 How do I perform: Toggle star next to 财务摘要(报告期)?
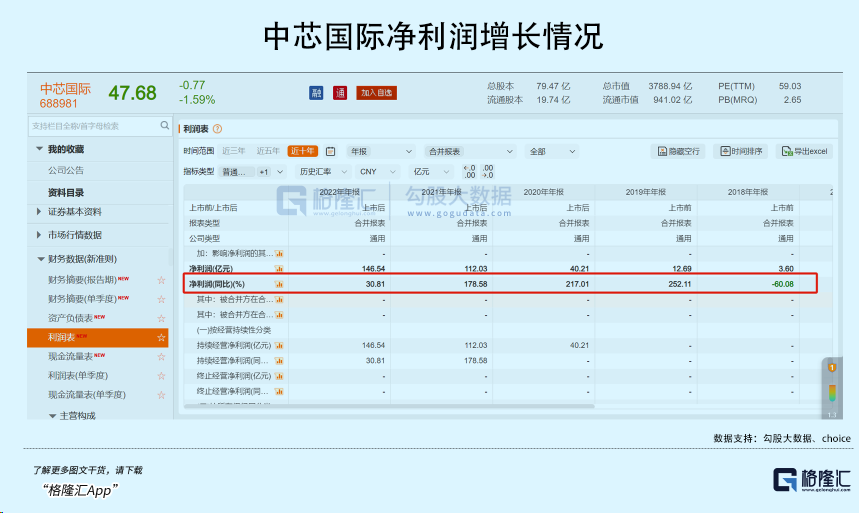tap(161, 280)
